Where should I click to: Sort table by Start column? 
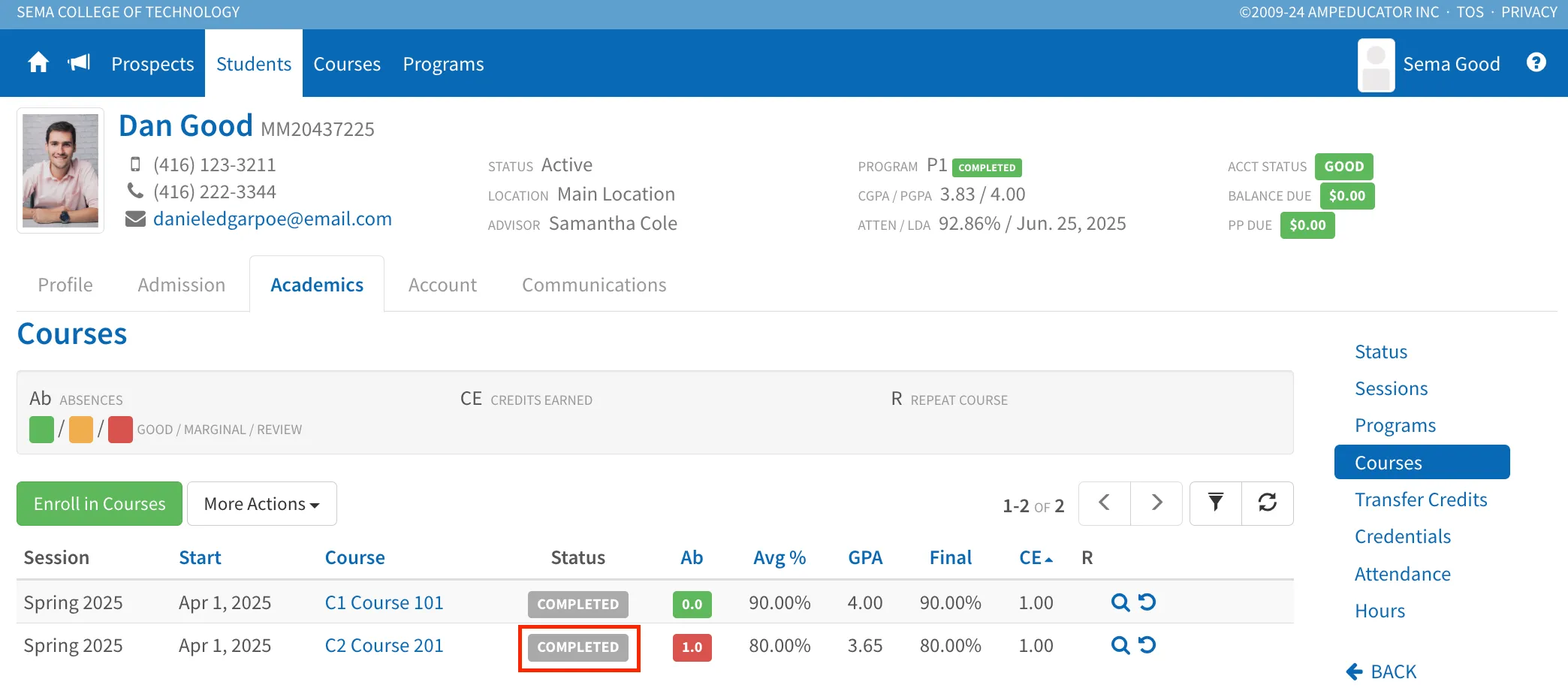tap(200, 557)
